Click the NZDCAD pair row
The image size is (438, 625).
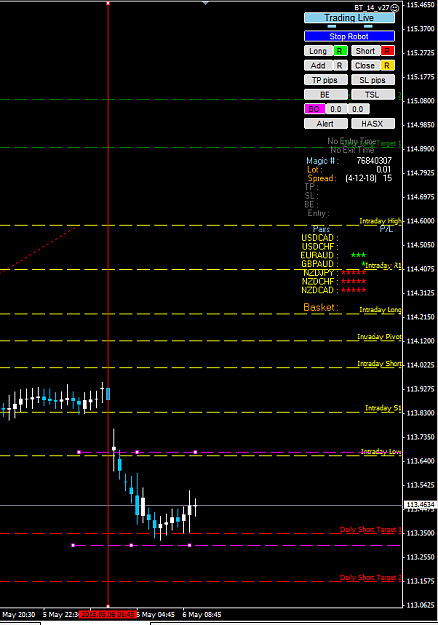[334, 291]
